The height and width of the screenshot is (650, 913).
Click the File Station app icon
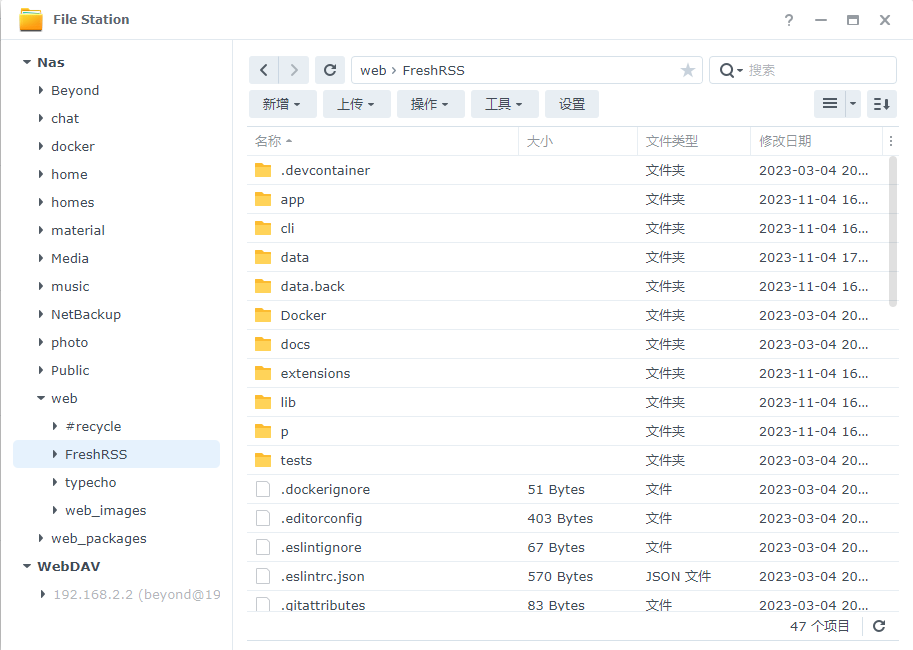(x=31, y=19)
